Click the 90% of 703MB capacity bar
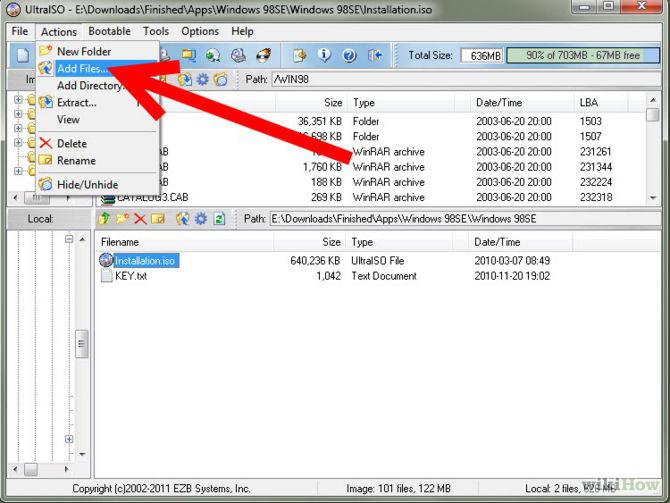Viewport: 670px width, 503px height. pos(583,56)
